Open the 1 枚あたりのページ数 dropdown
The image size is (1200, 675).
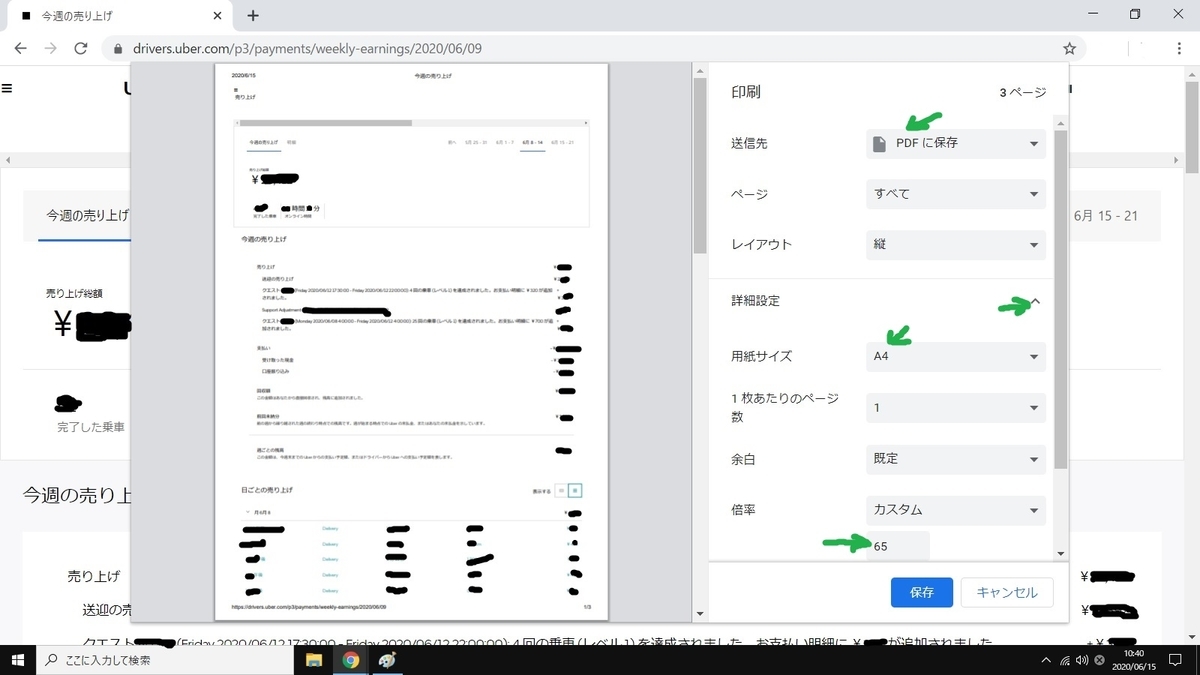[956, 408]
